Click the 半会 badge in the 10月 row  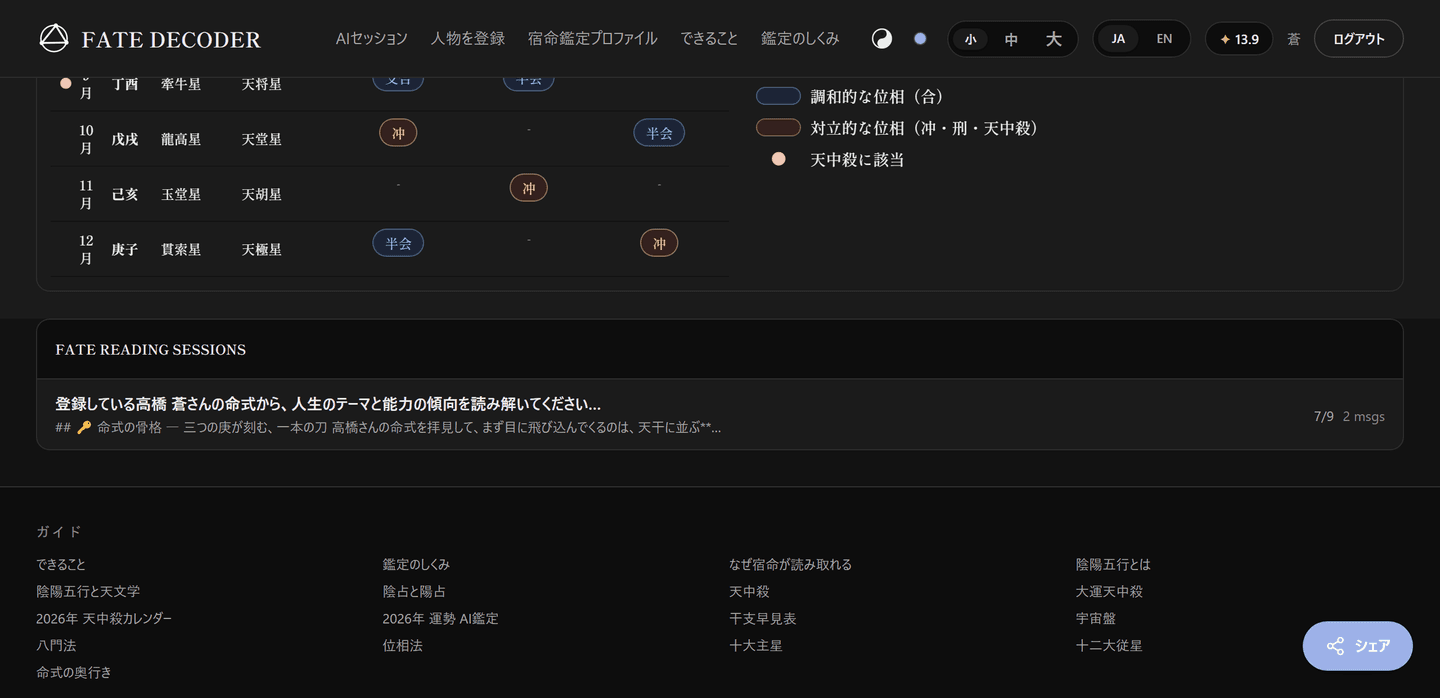click(x=659, y=132)
